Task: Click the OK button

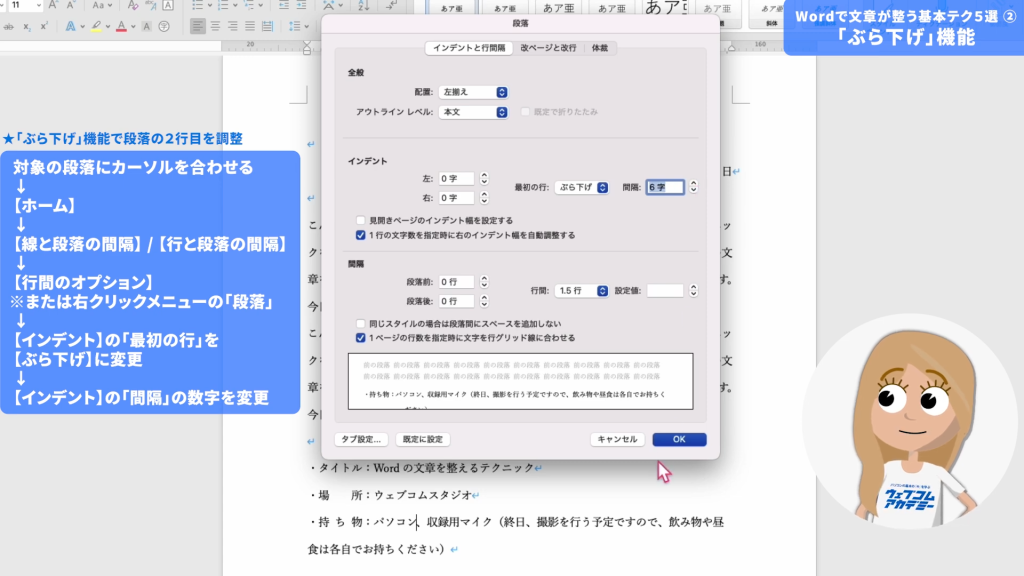Action: coord(679,439)
